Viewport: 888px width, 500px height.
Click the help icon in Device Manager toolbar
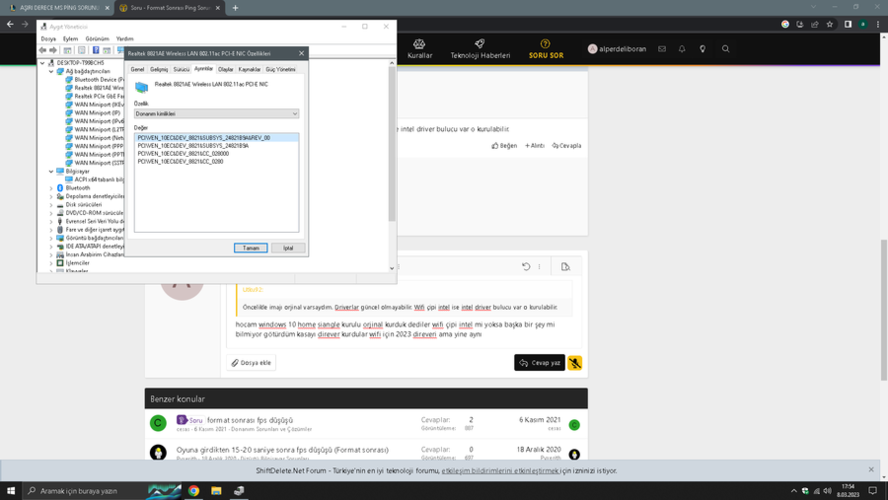click(96, 50)
